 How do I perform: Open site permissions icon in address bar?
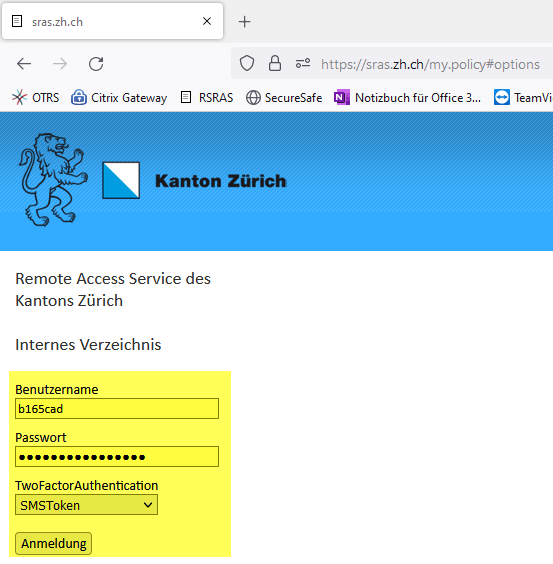click(x=303, y=64)
